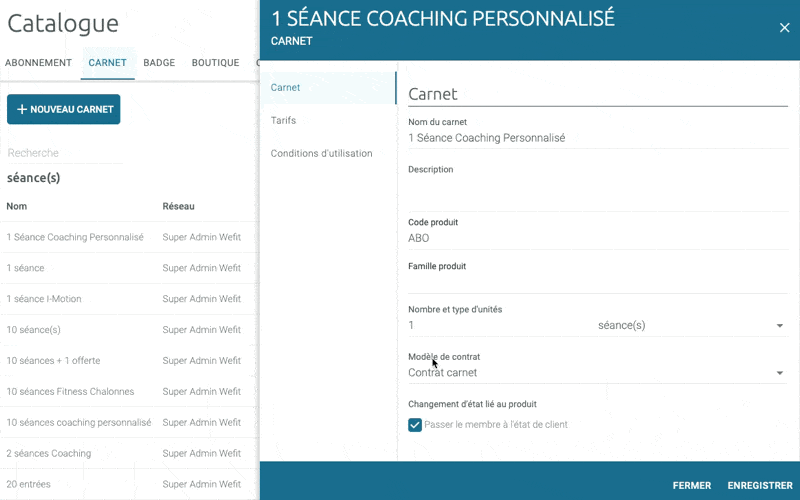Select the '2 séances Coaching' row
The image size is (800, 500).
(x=128, y=454)
